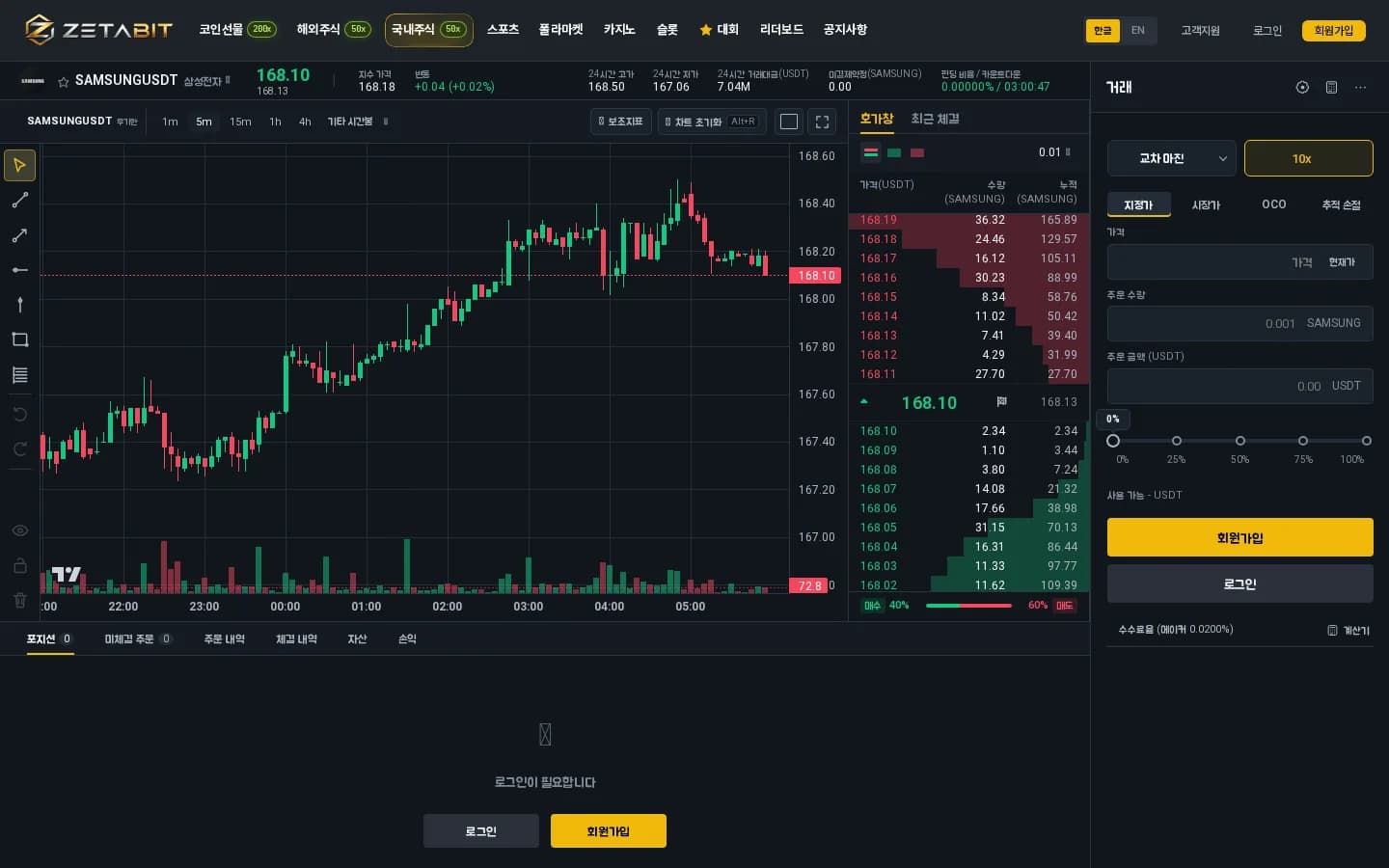1389x868 pixels.
Task: Open the 교차 마진 margin mode dropdown
Action: [1171, 158]
